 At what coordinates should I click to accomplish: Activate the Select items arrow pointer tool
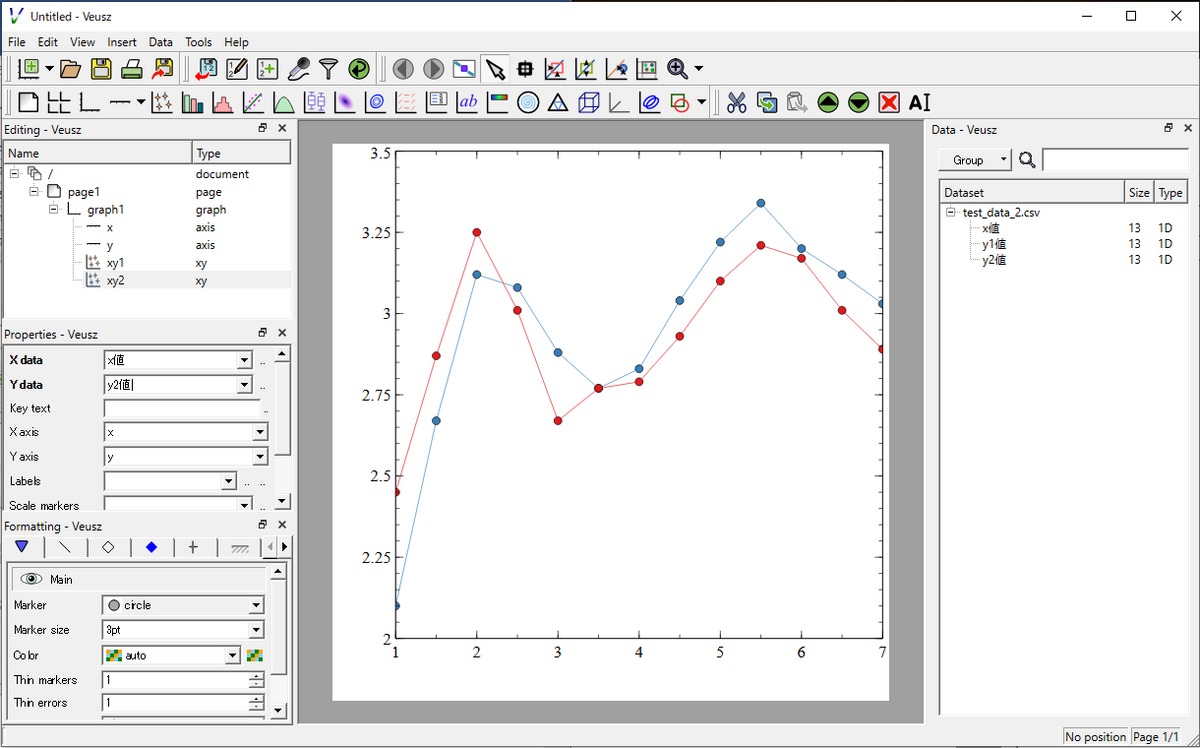pos(494,69)
